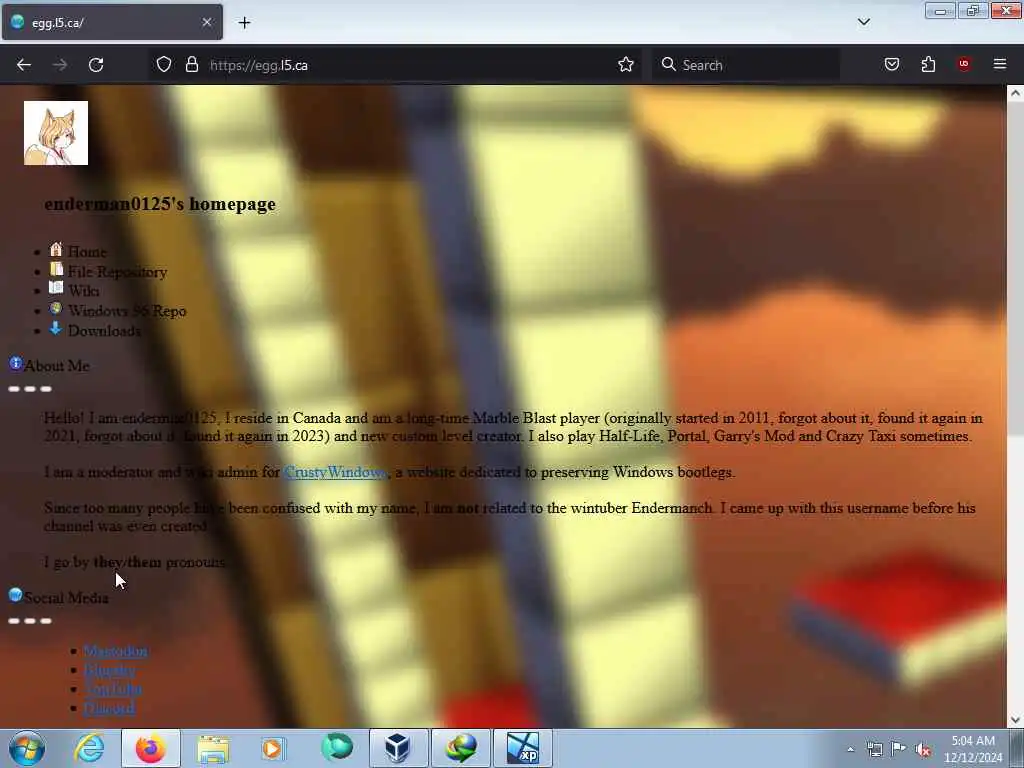Click the Social Media section heading
The width and height of the screenshot is (1024, 768).
pos(67,598)
